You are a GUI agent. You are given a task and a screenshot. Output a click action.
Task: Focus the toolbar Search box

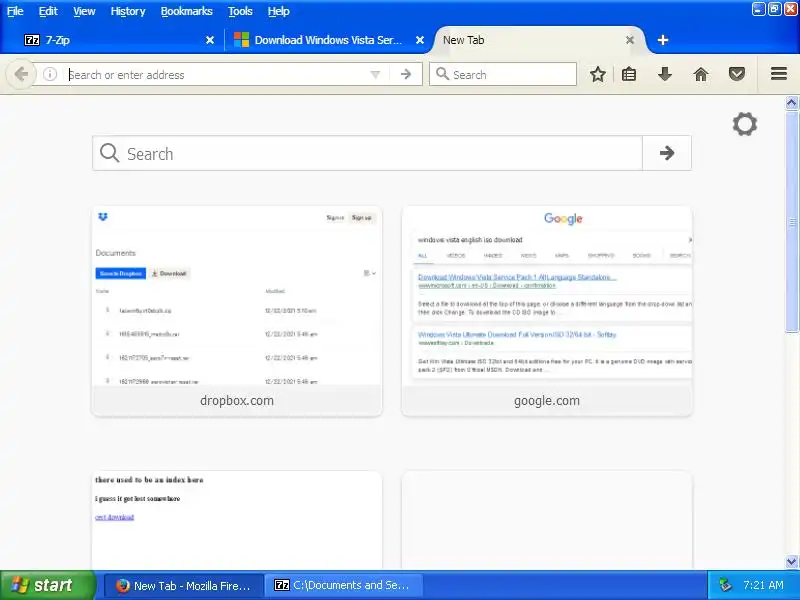tap(503, 74)
